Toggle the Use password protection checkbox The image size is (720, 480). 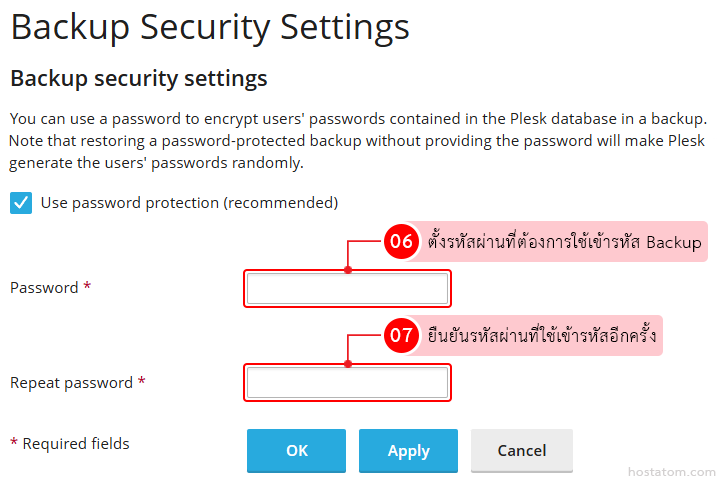pos(20,203)
